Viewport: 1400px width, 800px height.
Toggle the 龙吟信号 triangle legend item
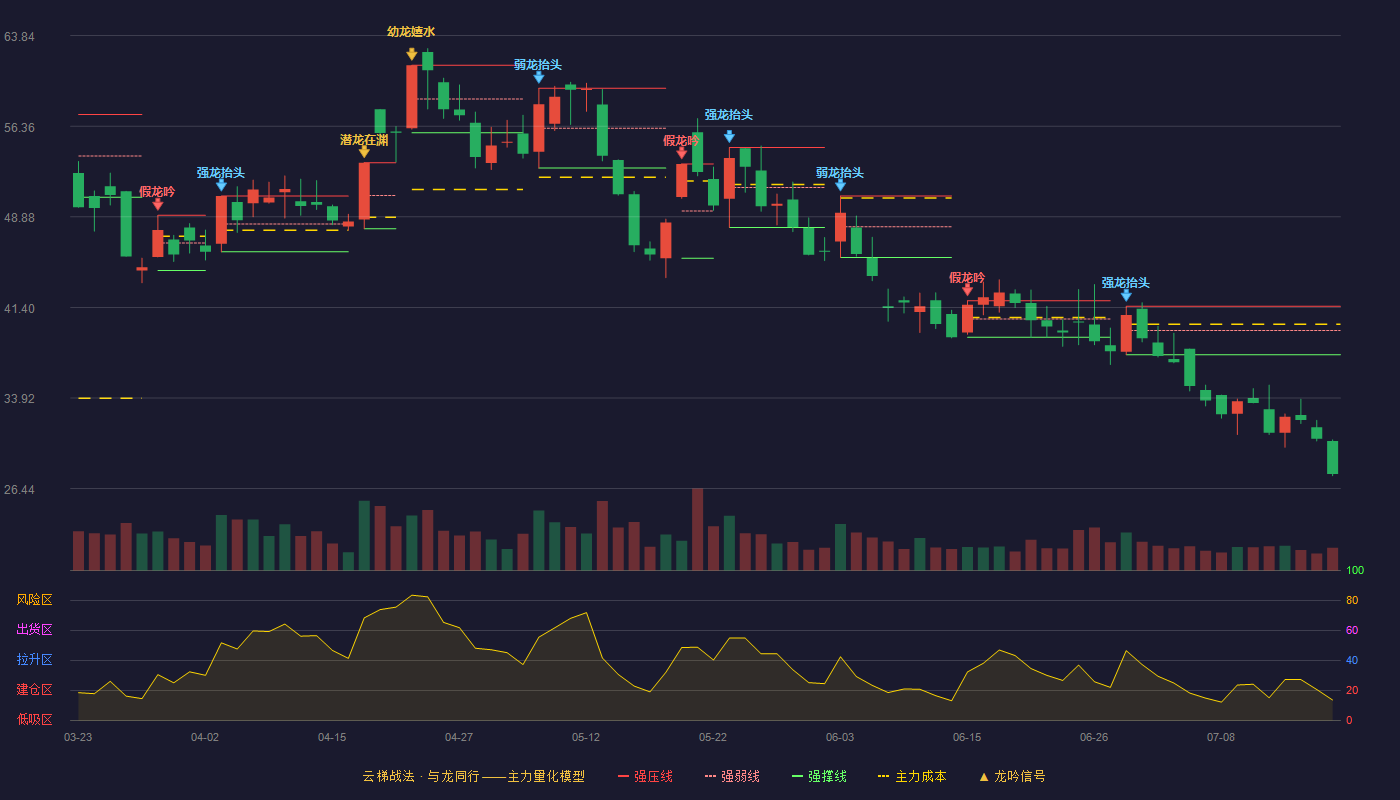(1012, 776)
